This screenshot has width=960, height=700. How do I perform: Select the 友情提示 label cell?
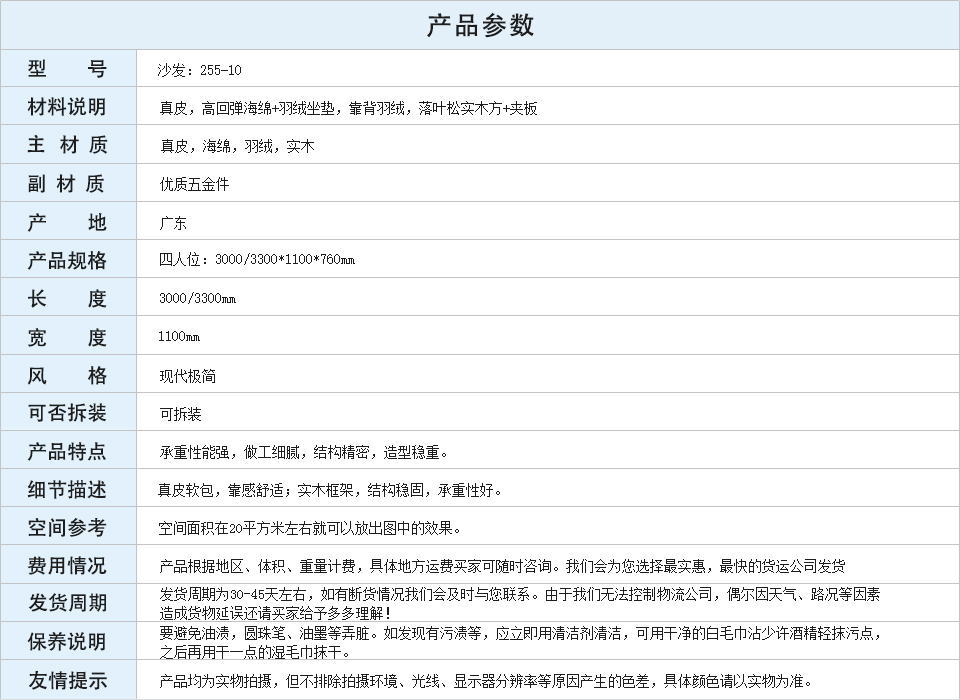[68, 679]
